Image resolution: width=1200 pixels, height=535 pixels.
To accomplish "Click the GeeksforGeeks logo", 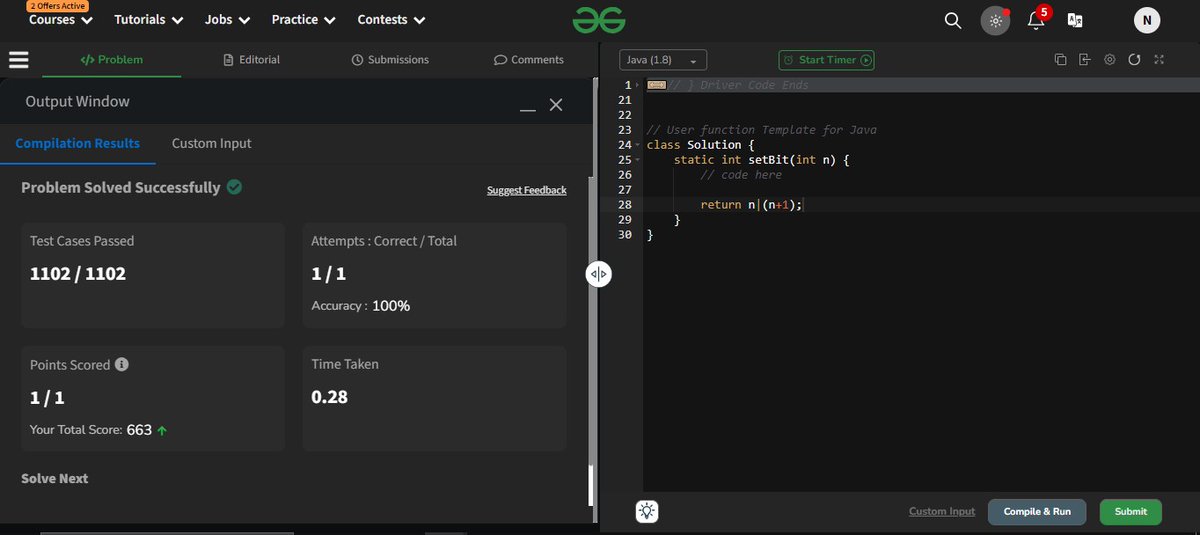I will coord(599,20).
